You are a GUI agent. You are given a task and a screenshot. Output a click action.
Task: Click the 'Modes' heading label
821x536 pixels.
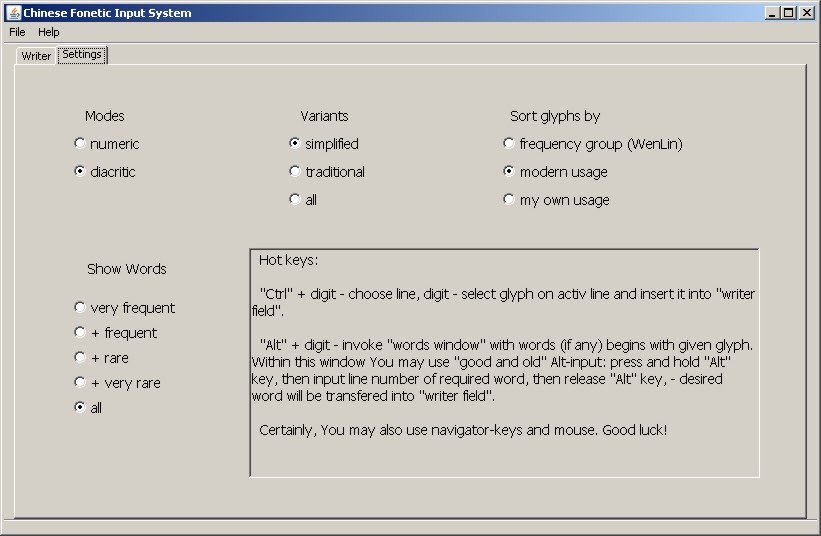pyautogui.click(x=105, y=116)
